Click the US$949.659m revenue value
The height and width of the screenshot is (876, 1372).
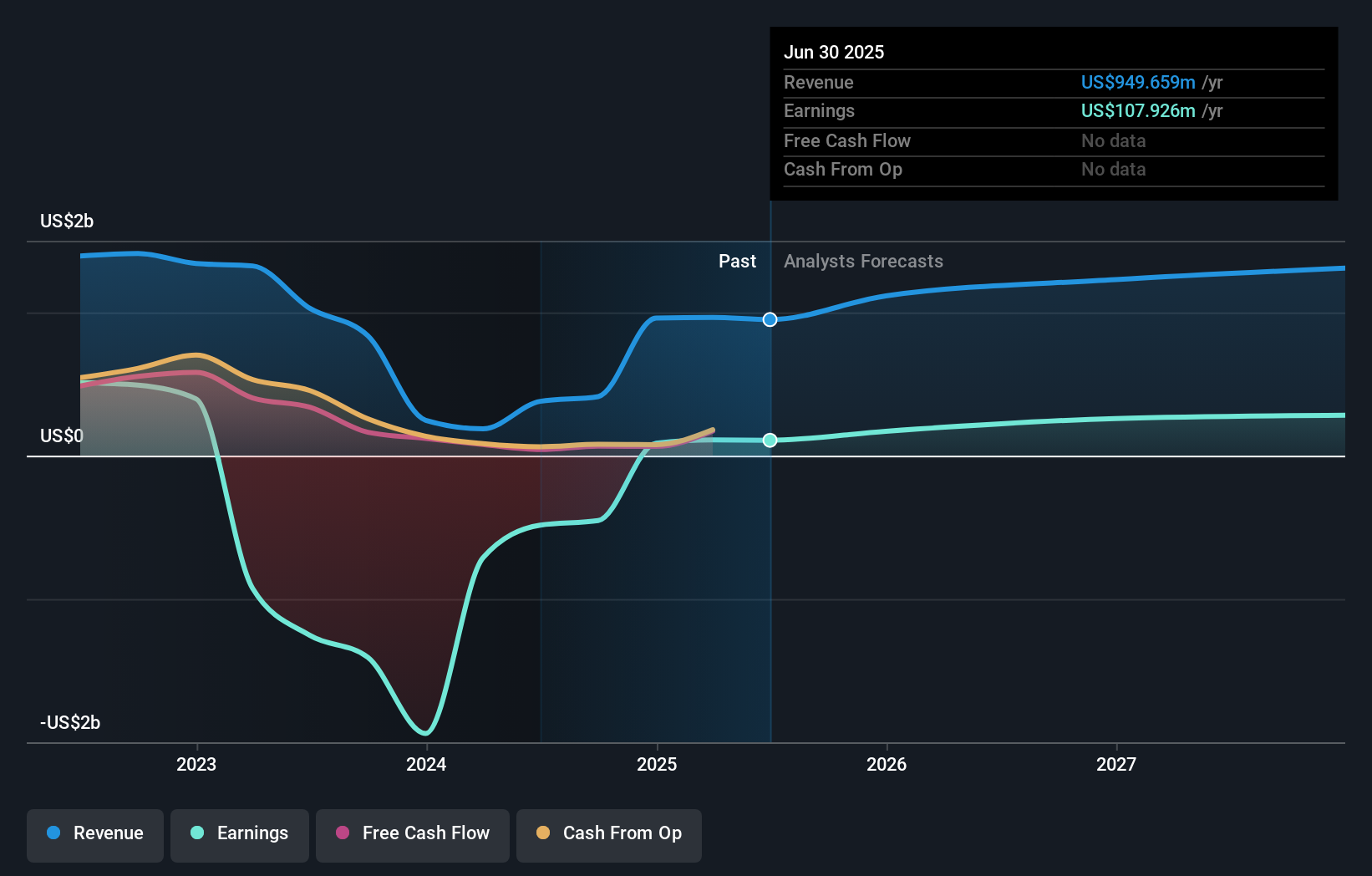[x=1138, y=82]
